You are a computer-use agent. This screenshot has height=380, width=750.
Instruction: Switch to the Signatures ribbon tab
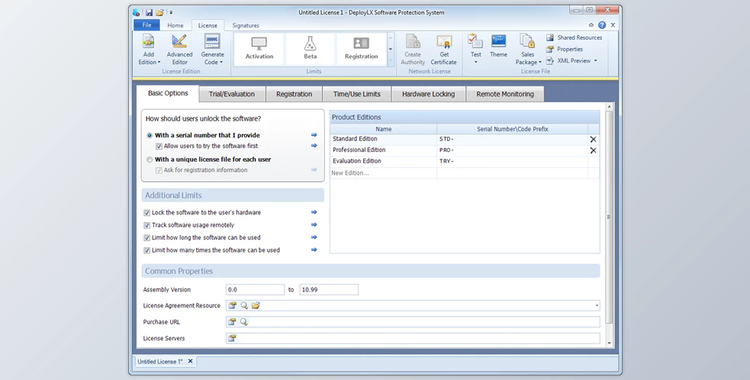(246, 25)
